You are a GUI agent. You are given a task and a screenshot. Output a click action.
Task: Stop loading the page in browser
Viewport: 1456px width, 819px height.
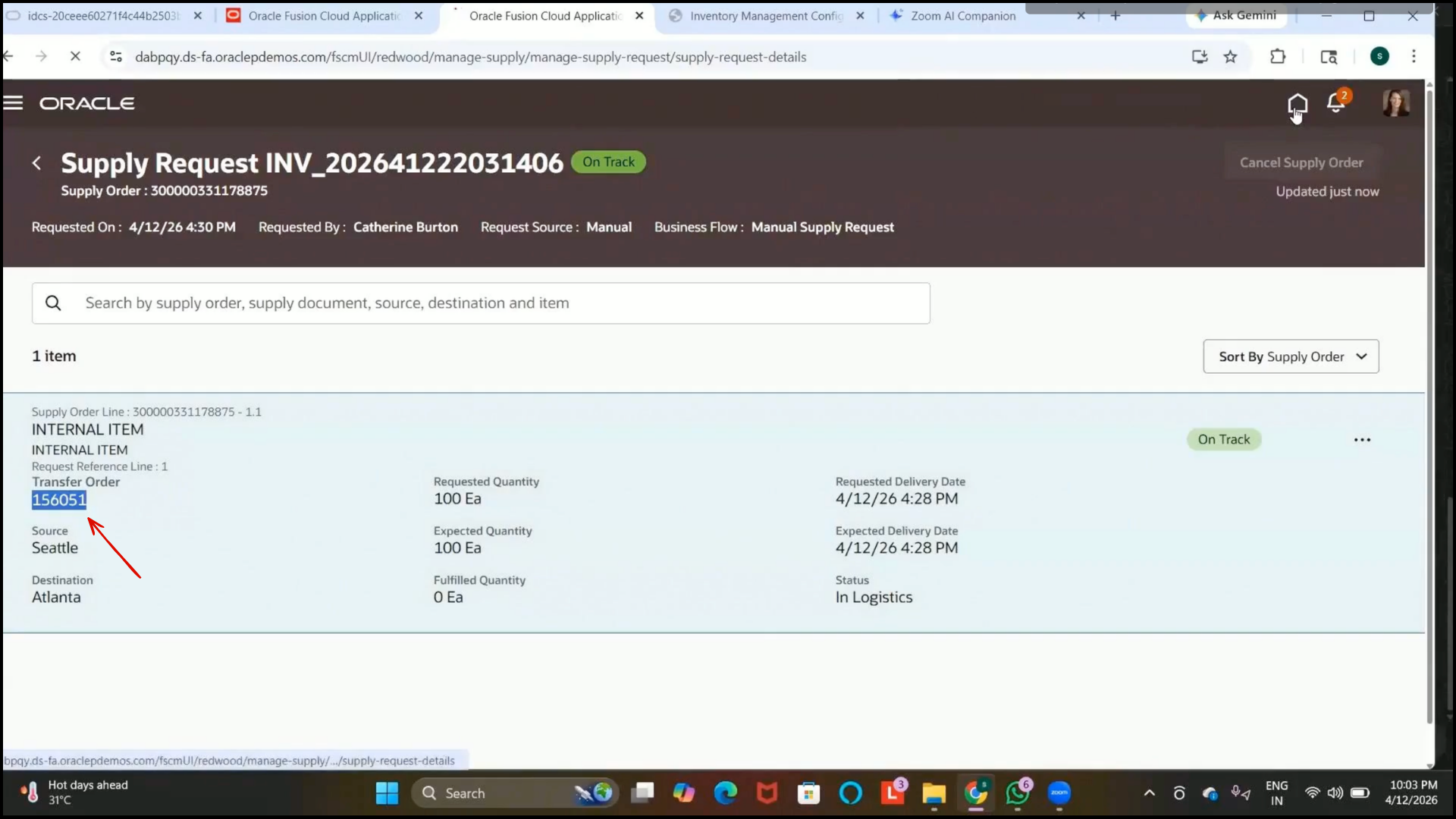(75, 56)
